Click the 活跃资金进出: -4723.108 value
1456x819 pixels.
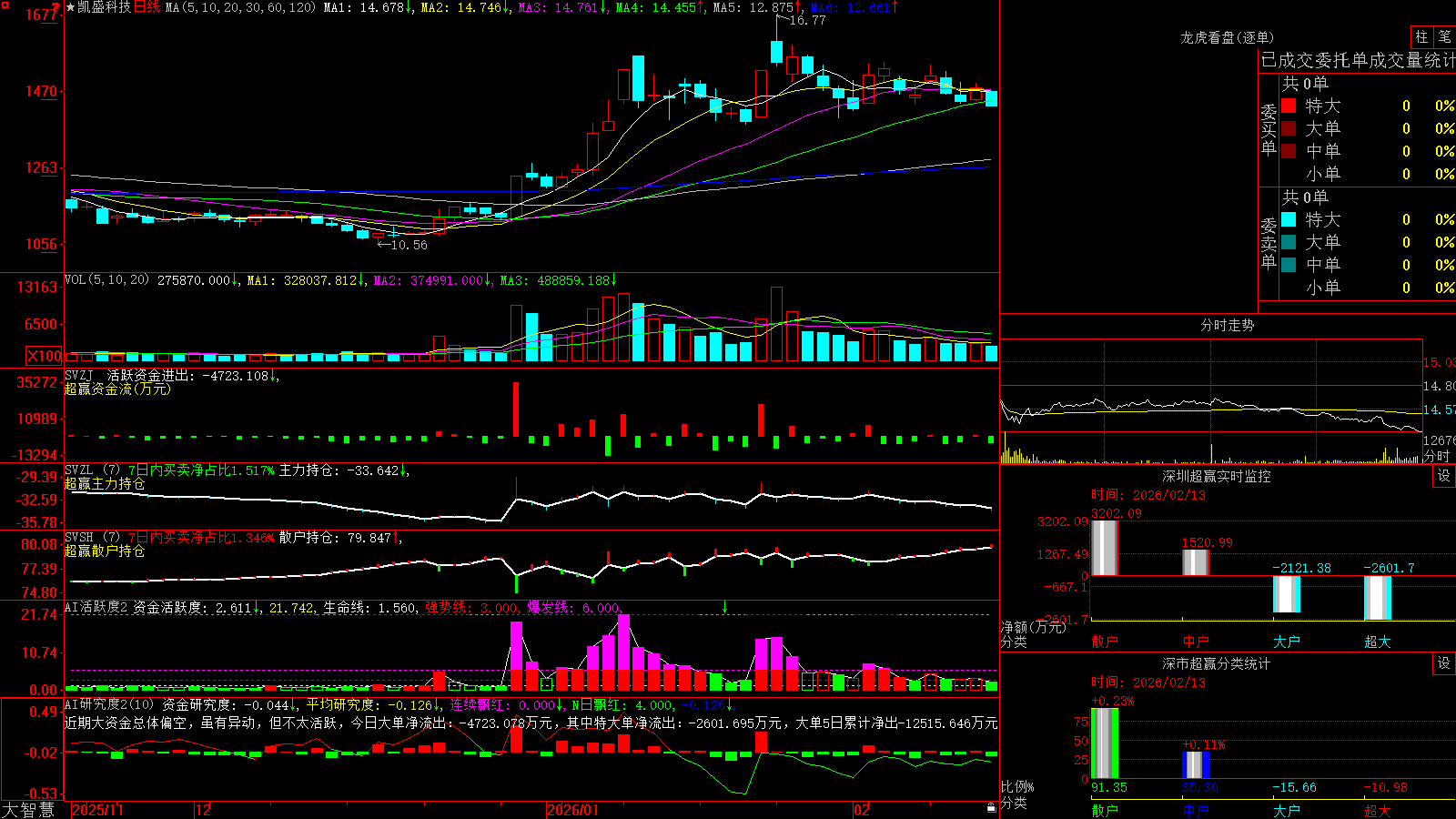[x=192, y=375]
